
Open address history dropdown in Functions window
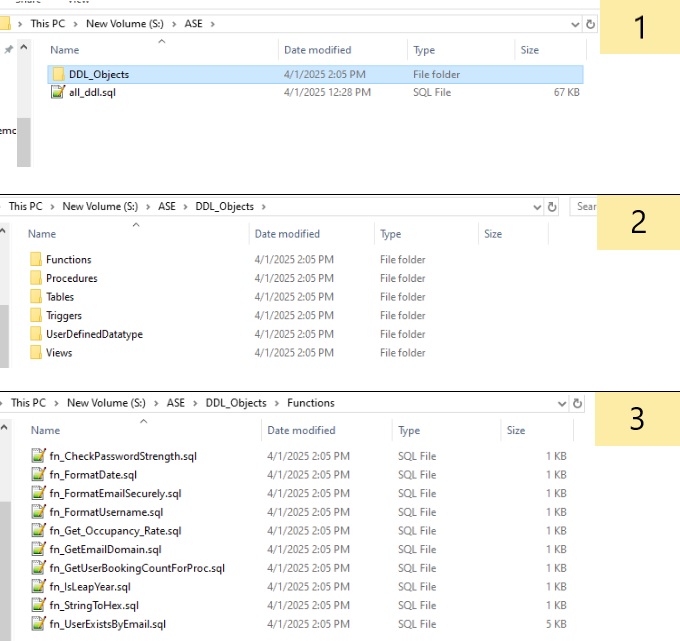[561, 403]
